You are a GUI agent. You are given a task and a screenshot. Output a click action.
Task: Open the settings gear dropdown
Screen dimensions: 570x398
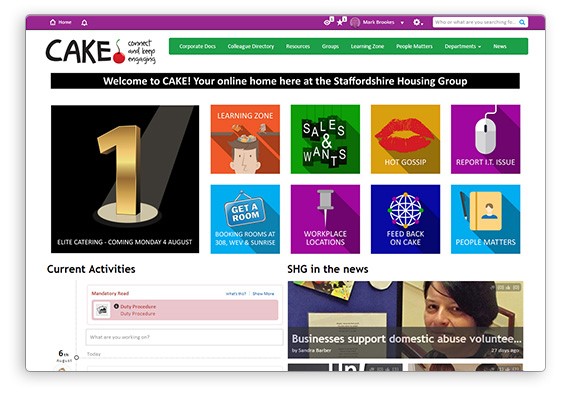pyautogui.click(x=418, y=22)
